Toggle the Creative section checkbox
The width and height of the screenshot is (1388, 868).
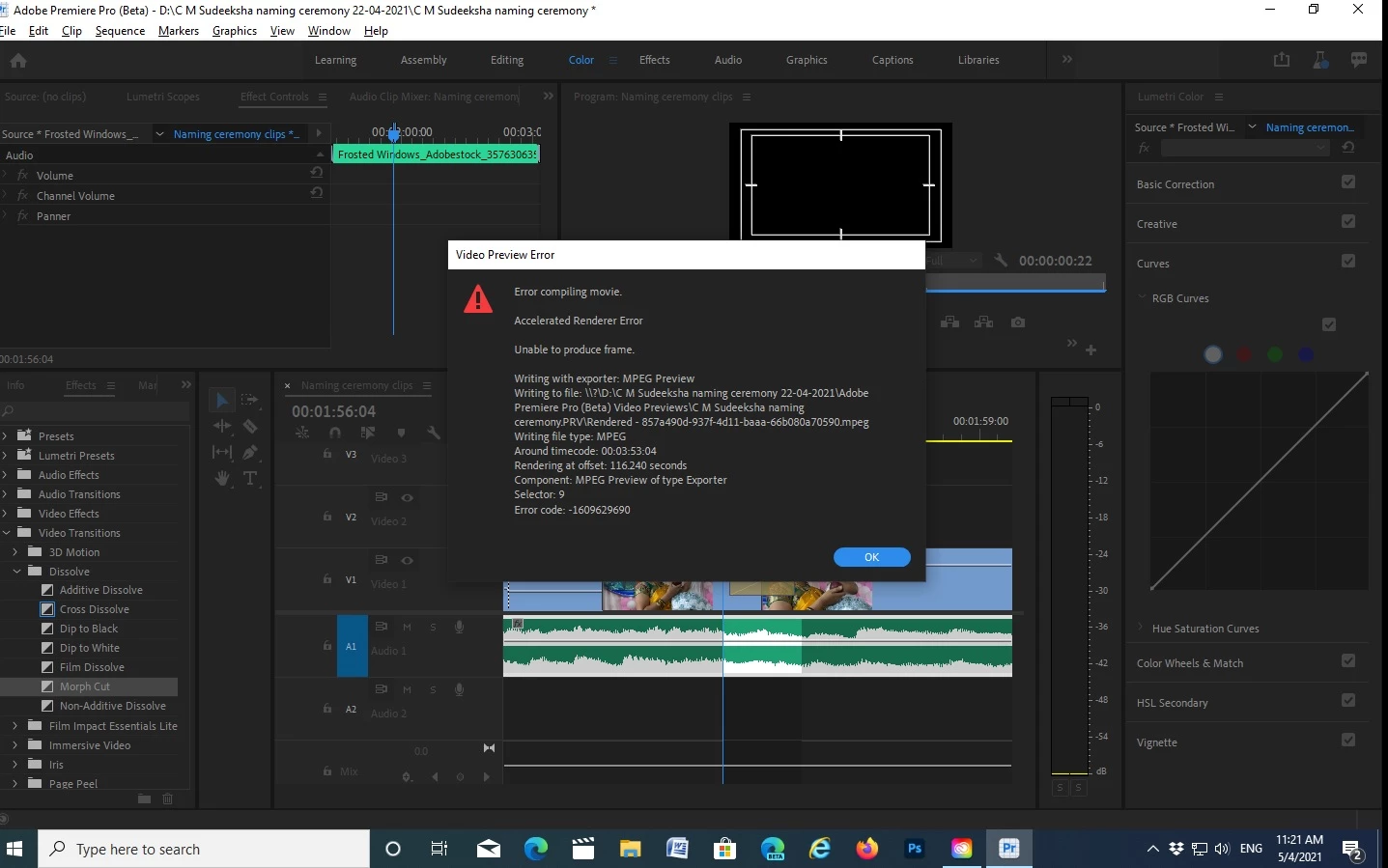tap(1348, 222)
